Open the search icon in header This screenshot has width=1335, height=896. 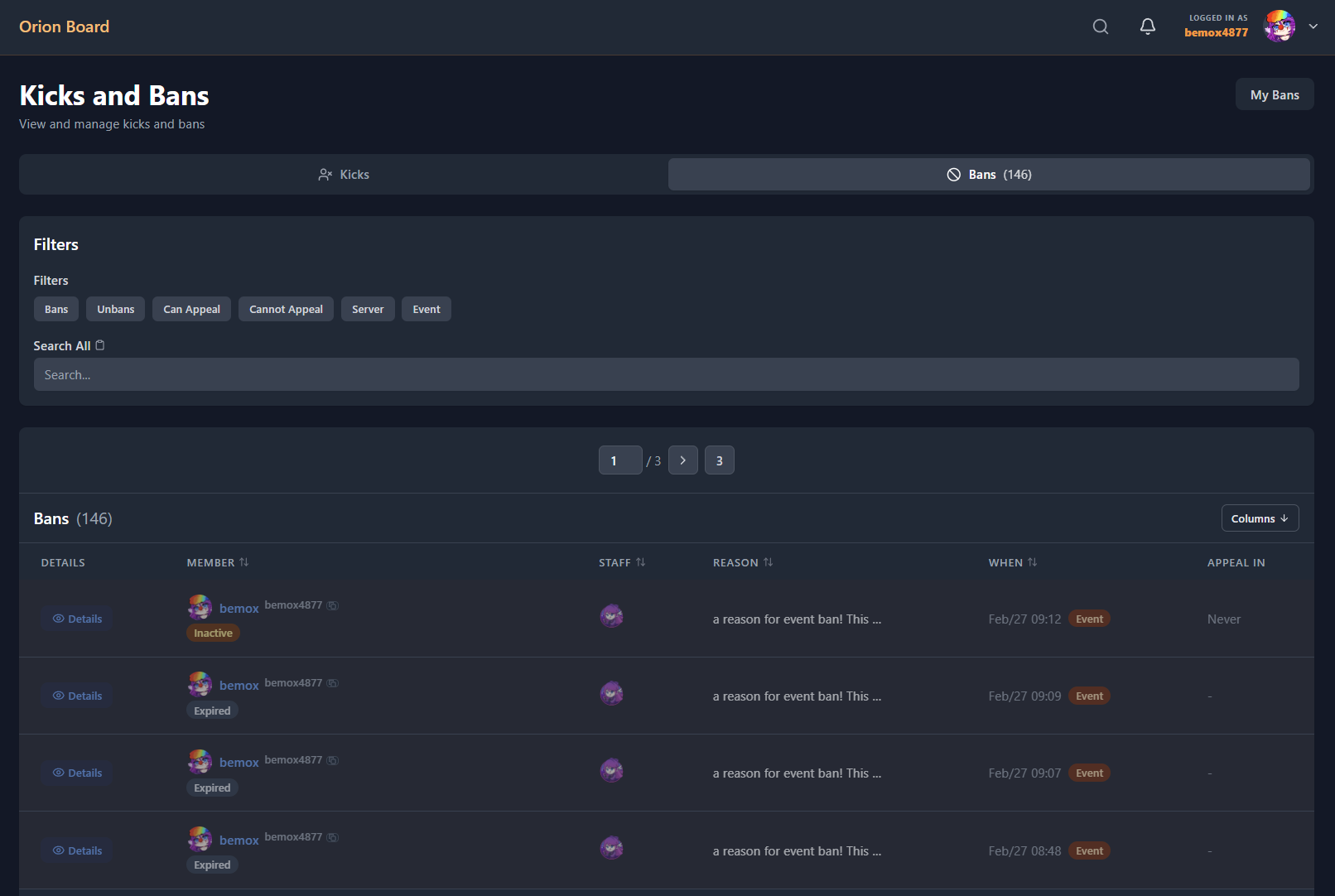click(x=1100, y=26)
